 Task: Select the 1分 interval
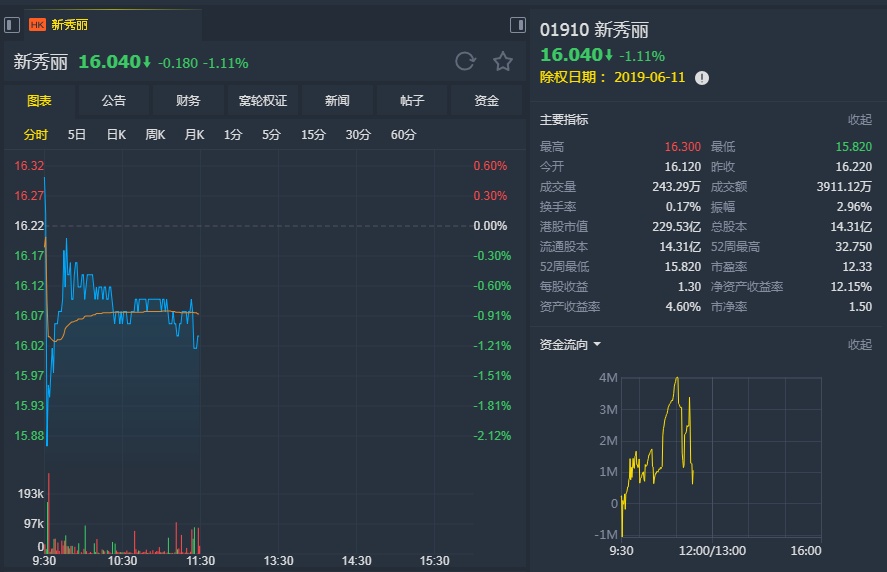[x=233, y=135]
